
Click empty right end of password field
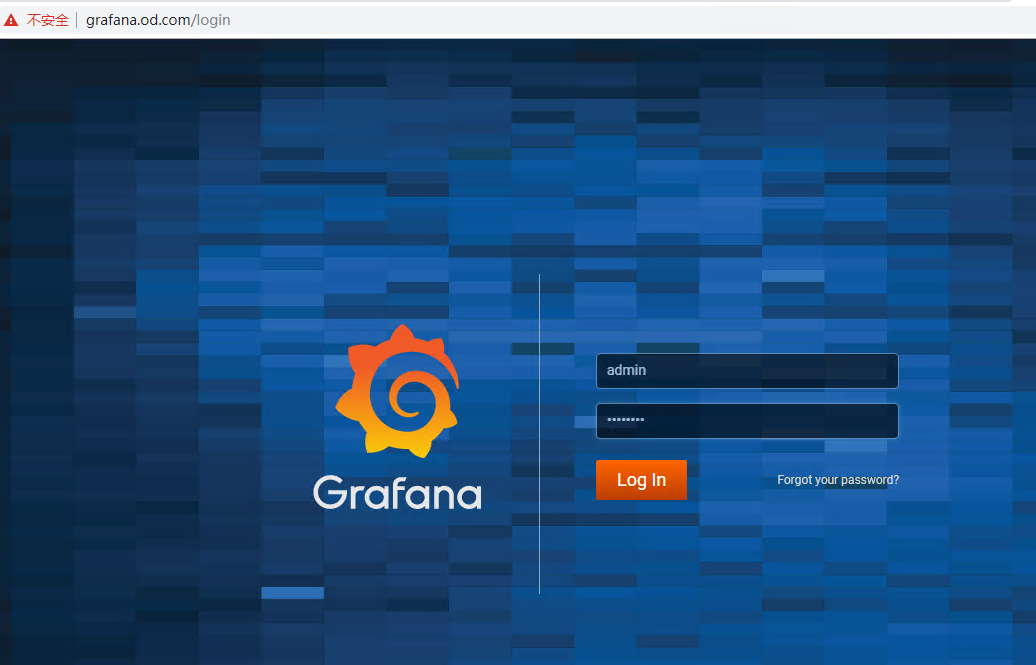(x=870, y=421)
